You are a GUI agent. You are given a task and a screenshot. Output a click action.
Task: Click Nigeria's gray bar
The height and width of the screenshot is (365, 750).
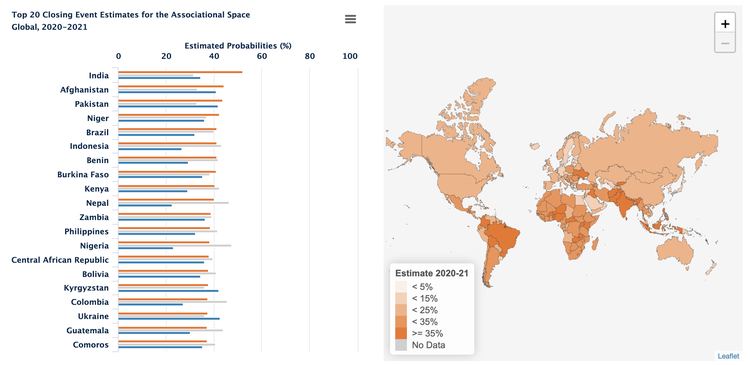[175, 245]
